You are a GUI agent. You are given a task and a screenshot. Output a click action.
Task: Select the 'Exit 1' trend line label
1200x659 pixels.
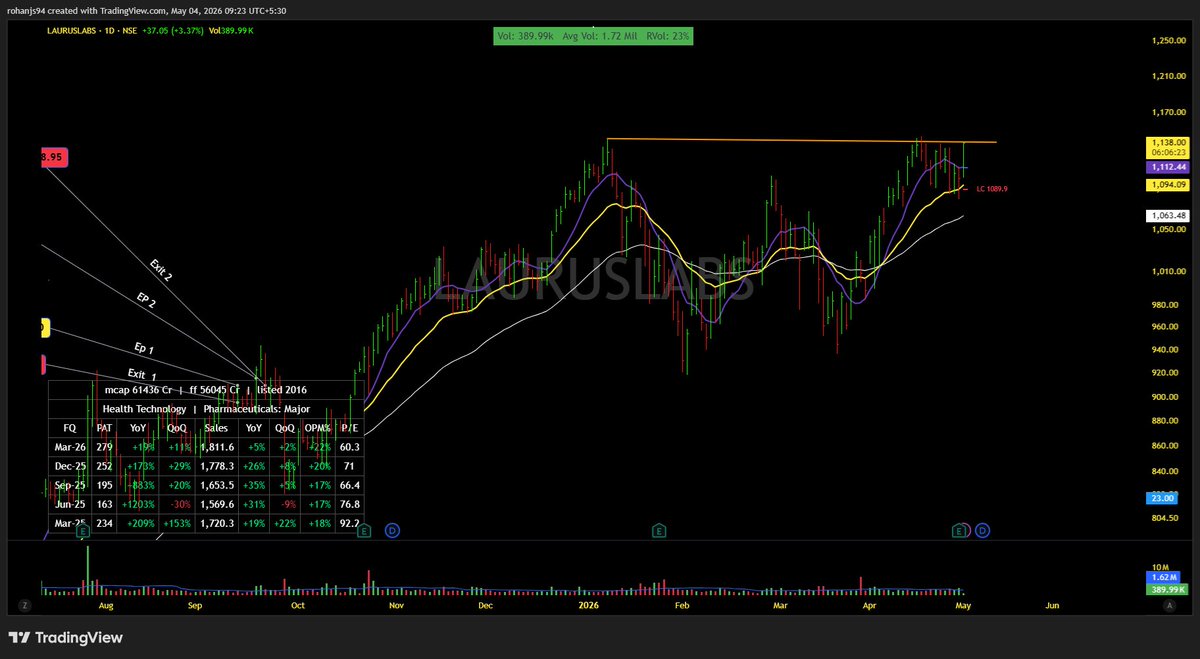click(x=143, y=375)
